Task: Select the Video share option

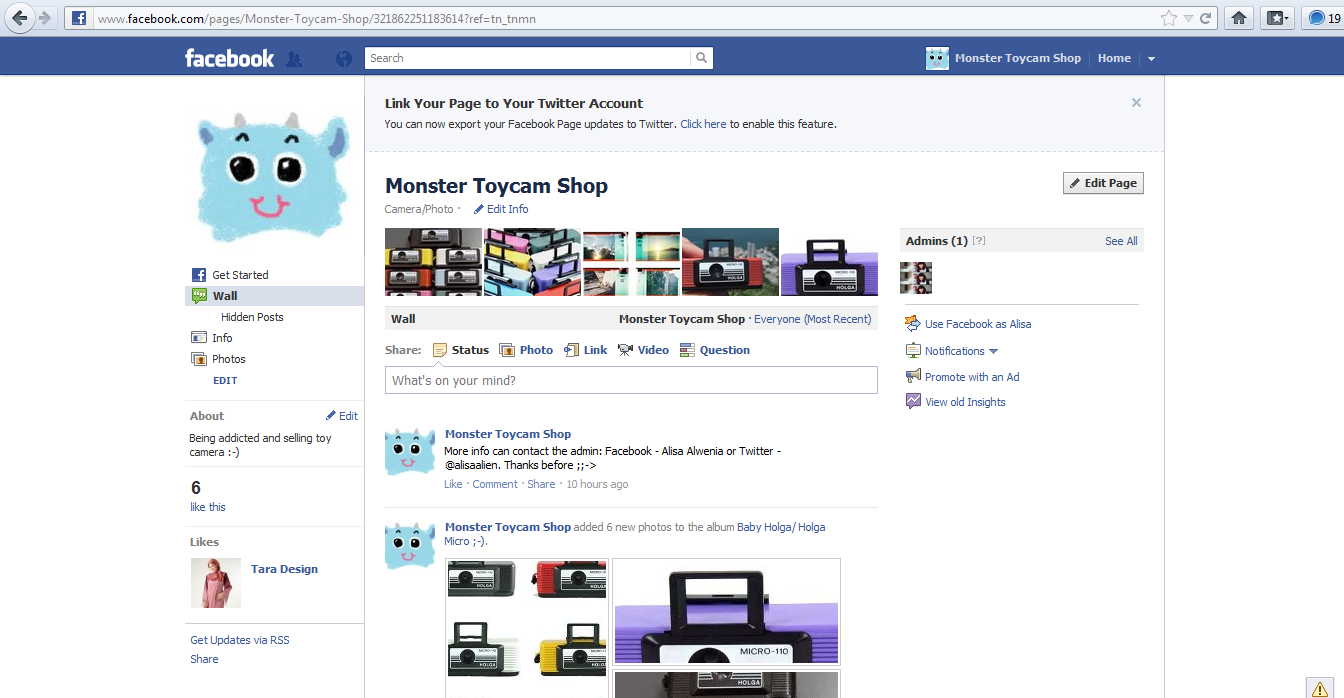Action: coord(643,350)
